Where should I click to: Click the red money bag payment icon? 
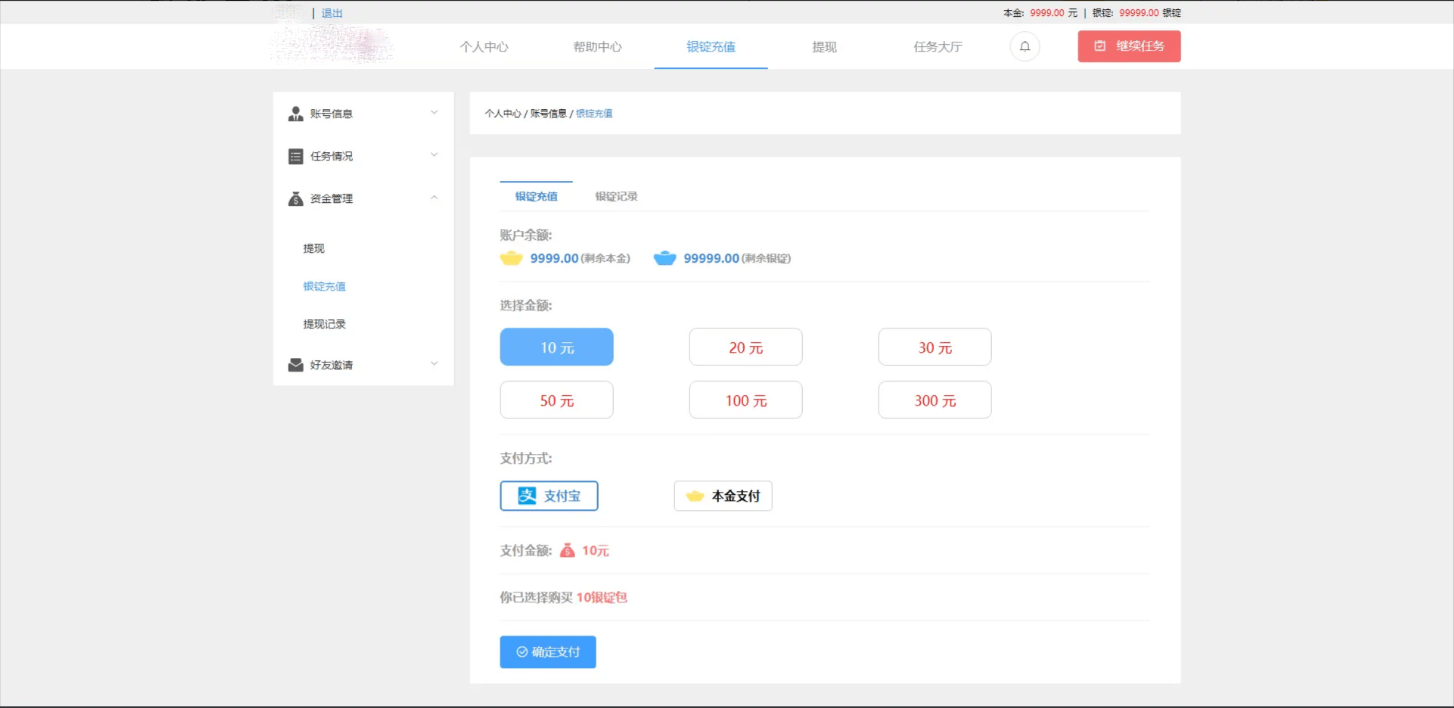pos(567,550)
